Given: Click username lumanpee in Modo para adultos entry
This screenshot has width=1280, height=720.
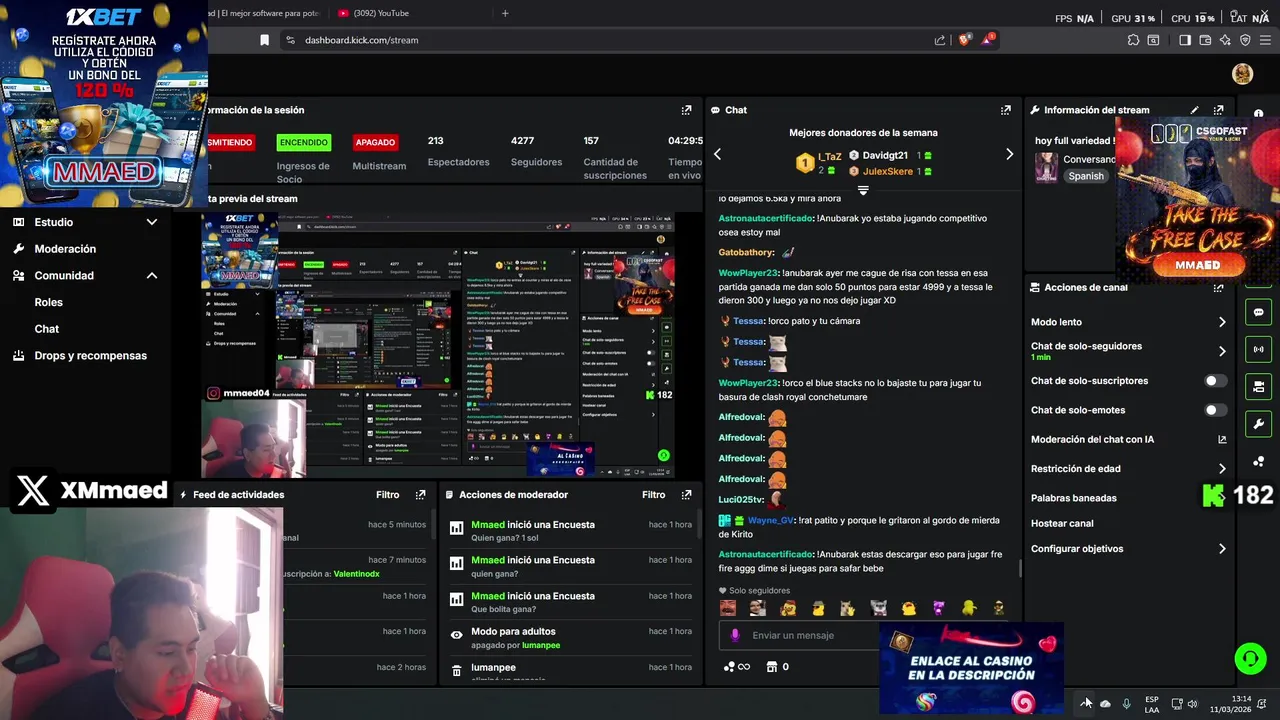Looking at the screenshot, I should pos(541,646).
